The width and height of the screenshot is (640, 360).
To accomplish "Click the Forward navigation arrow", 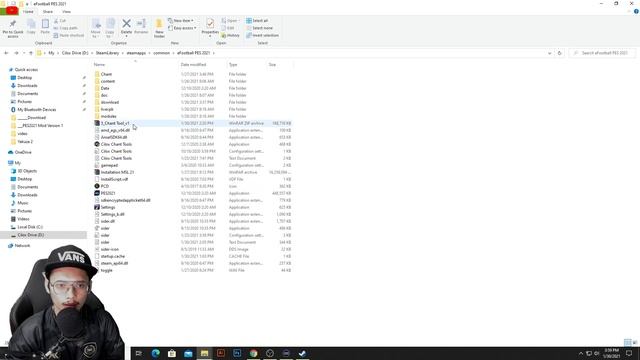I will tap(16, 53).
